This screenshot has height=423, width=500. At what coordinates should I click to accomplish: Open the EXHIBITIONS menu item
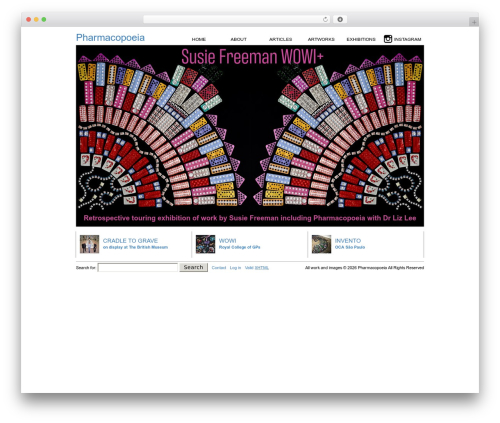(361, 39)
